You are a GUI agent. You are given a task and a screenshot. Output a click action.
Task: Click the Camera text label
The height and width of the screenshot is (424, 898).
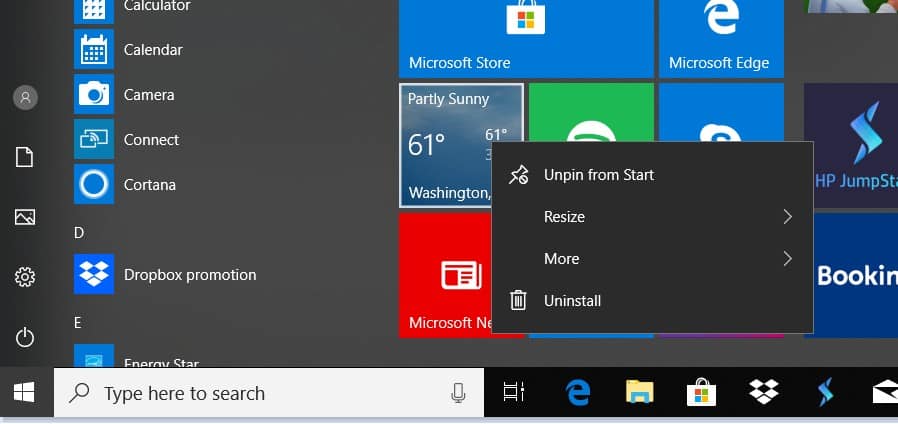(x=149, y=95)
